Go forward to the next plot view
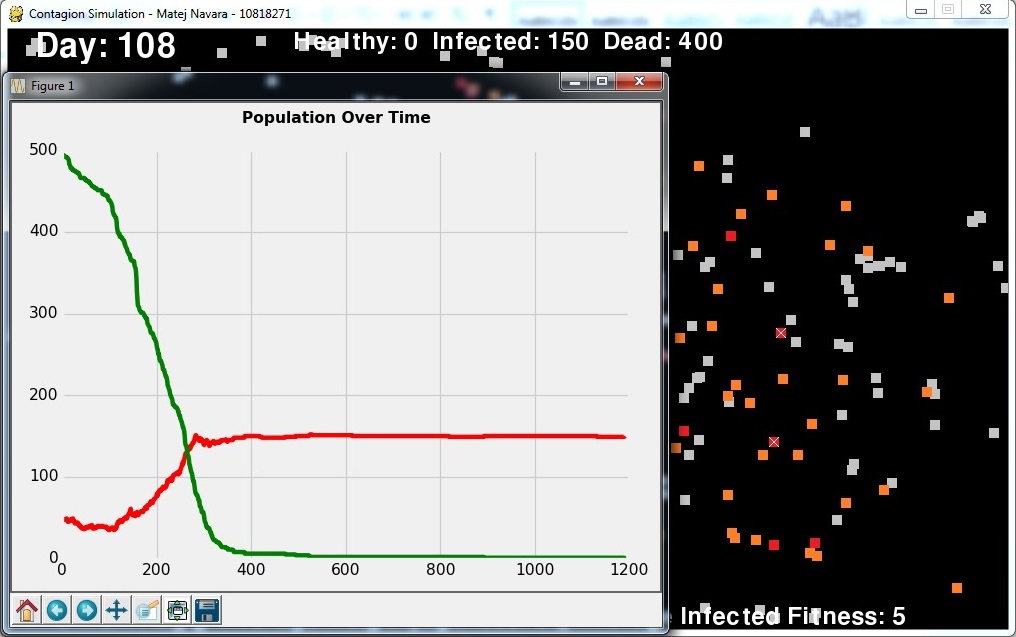 click(x=87, y=610)
